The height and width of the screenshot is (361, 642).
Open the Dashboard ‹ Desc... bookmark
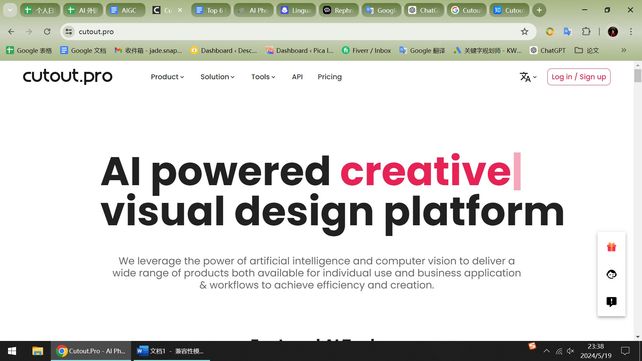tap(224, 50)
